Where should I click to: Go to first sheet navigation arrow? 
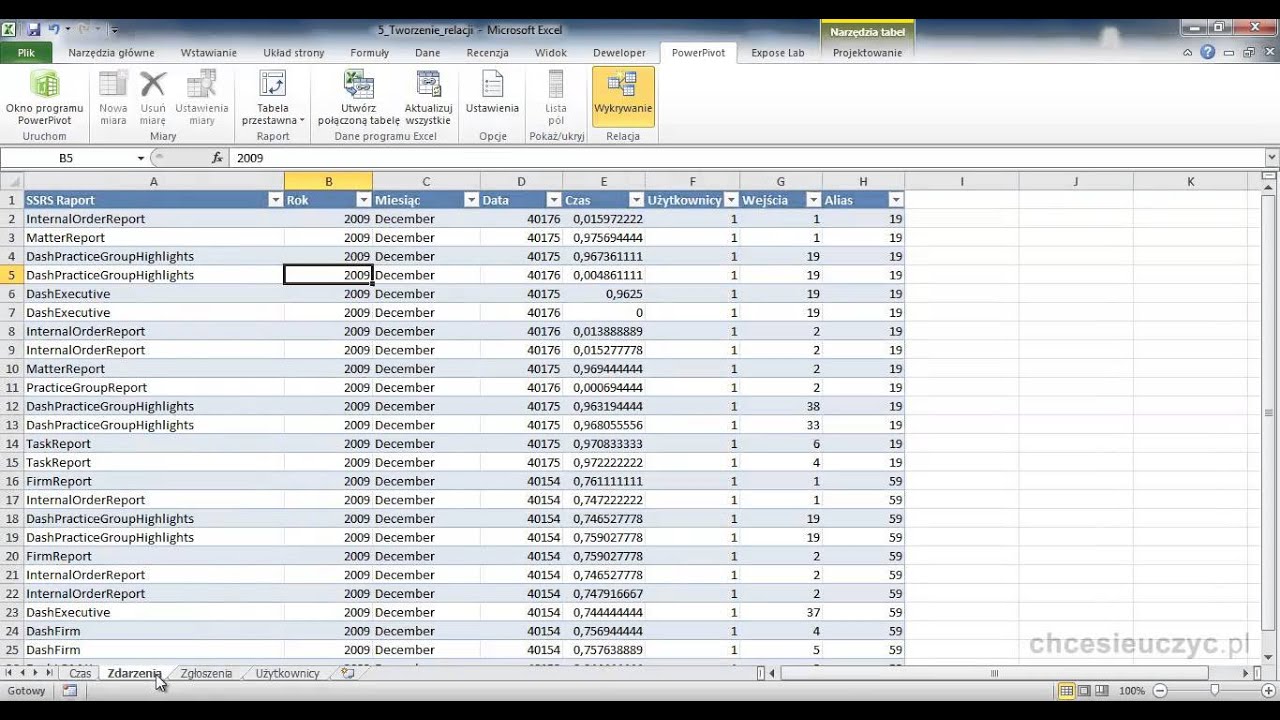[9, 673]
